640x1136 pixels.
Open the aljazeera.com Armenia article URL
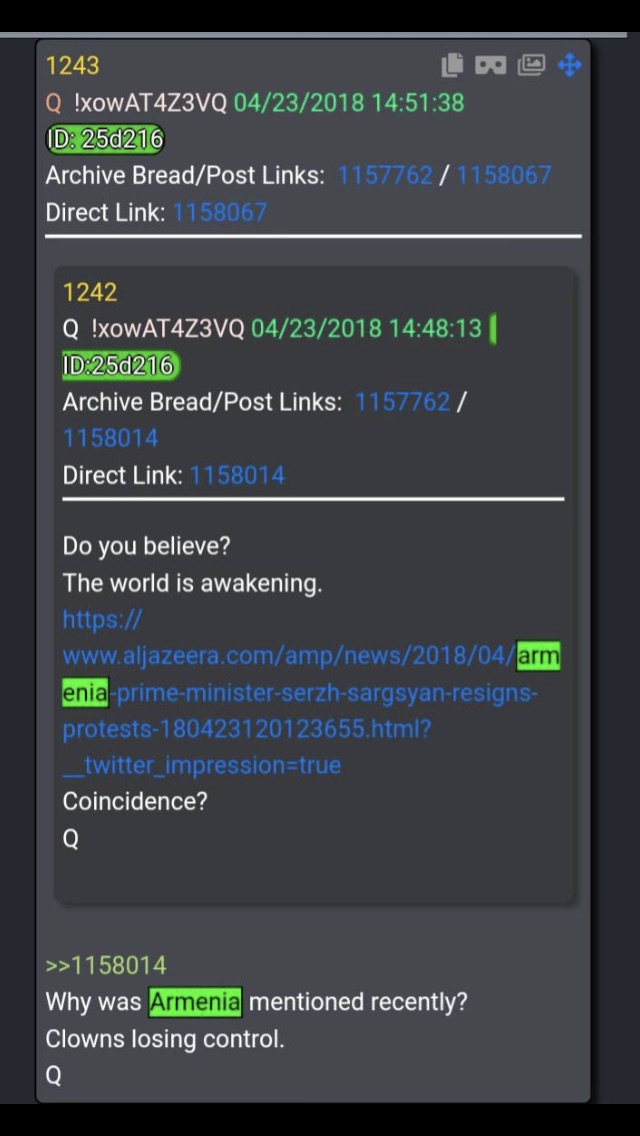311,693
